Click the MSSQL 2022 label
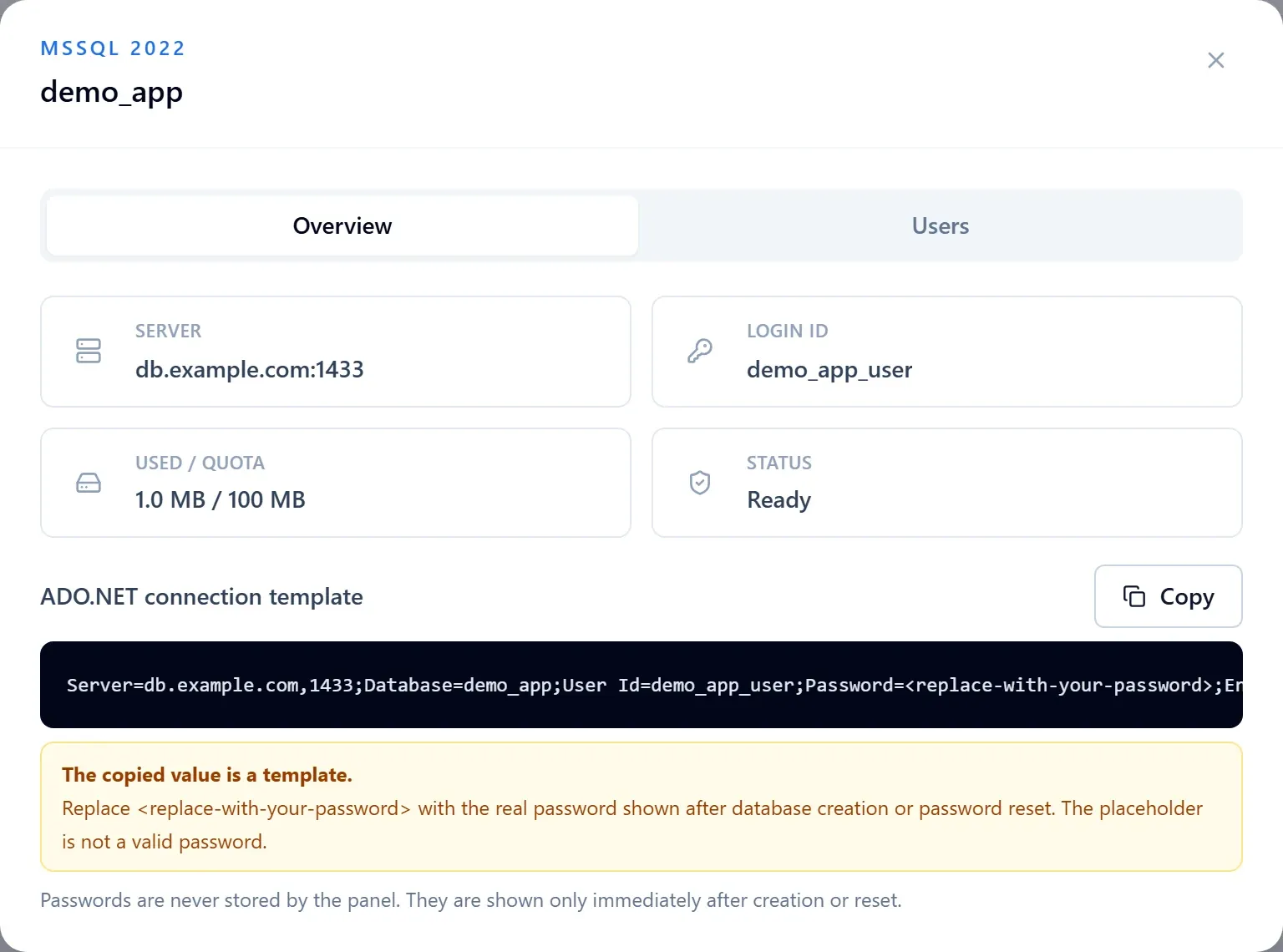Screen dimensions: 1283x952 113,48
